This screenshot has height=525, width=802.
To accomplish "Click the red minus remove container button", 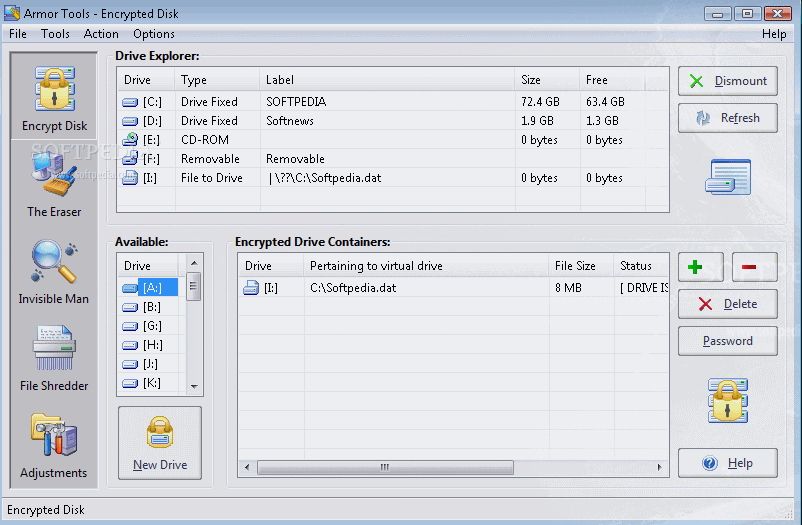I will [754, 267].
